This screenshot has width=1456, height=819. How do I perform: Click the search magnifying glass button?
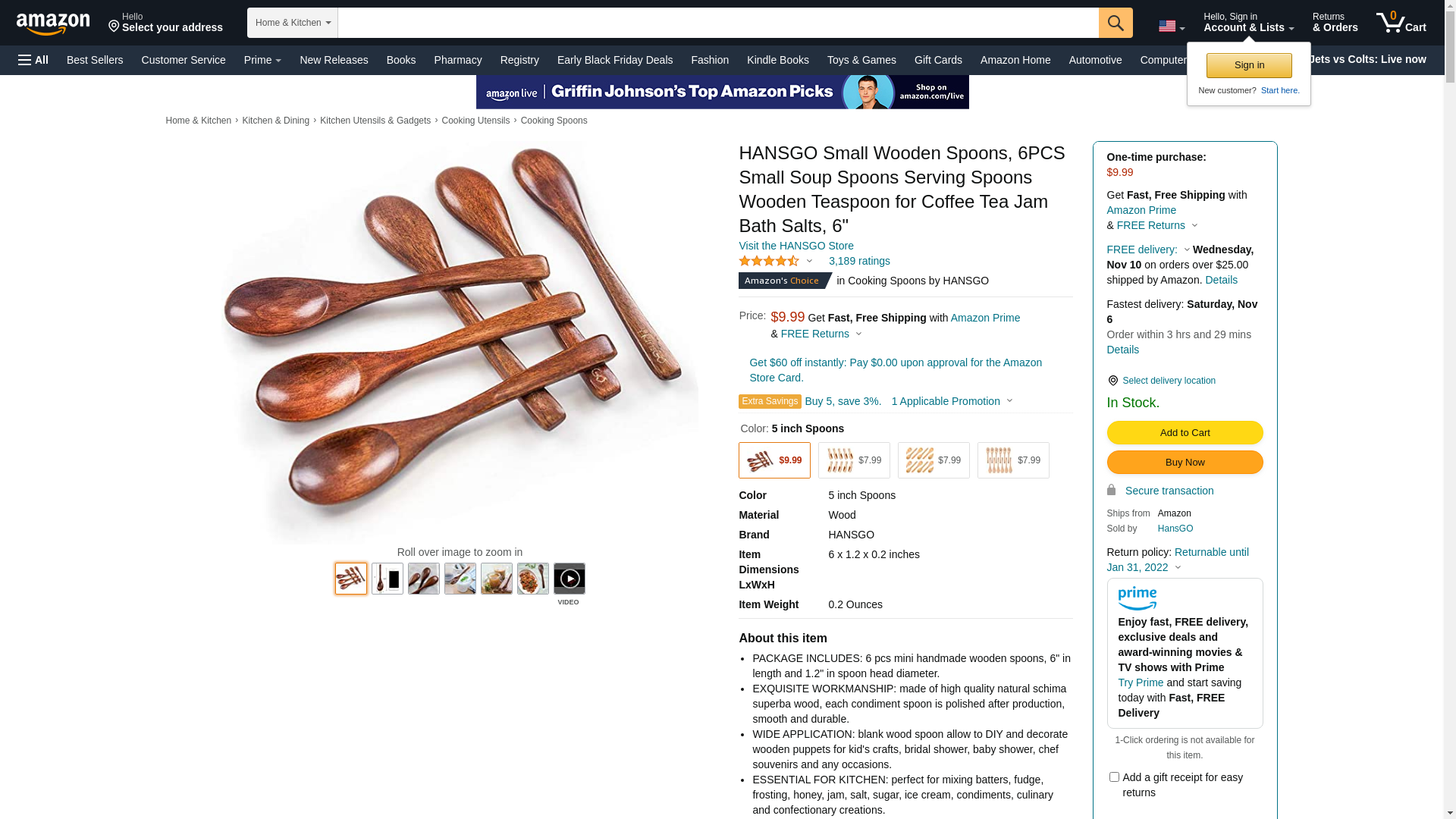coord(1115,23)
